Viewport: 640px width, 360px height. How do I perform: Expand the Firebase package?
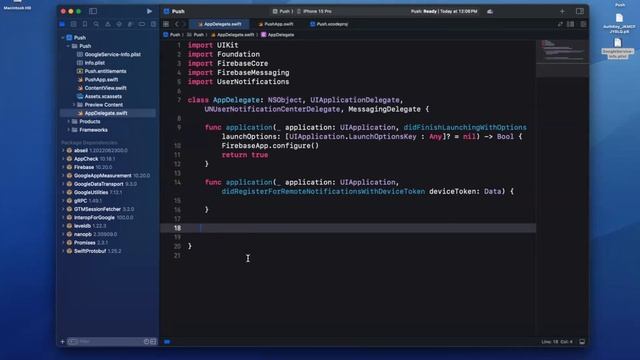(x=63, y=167)
